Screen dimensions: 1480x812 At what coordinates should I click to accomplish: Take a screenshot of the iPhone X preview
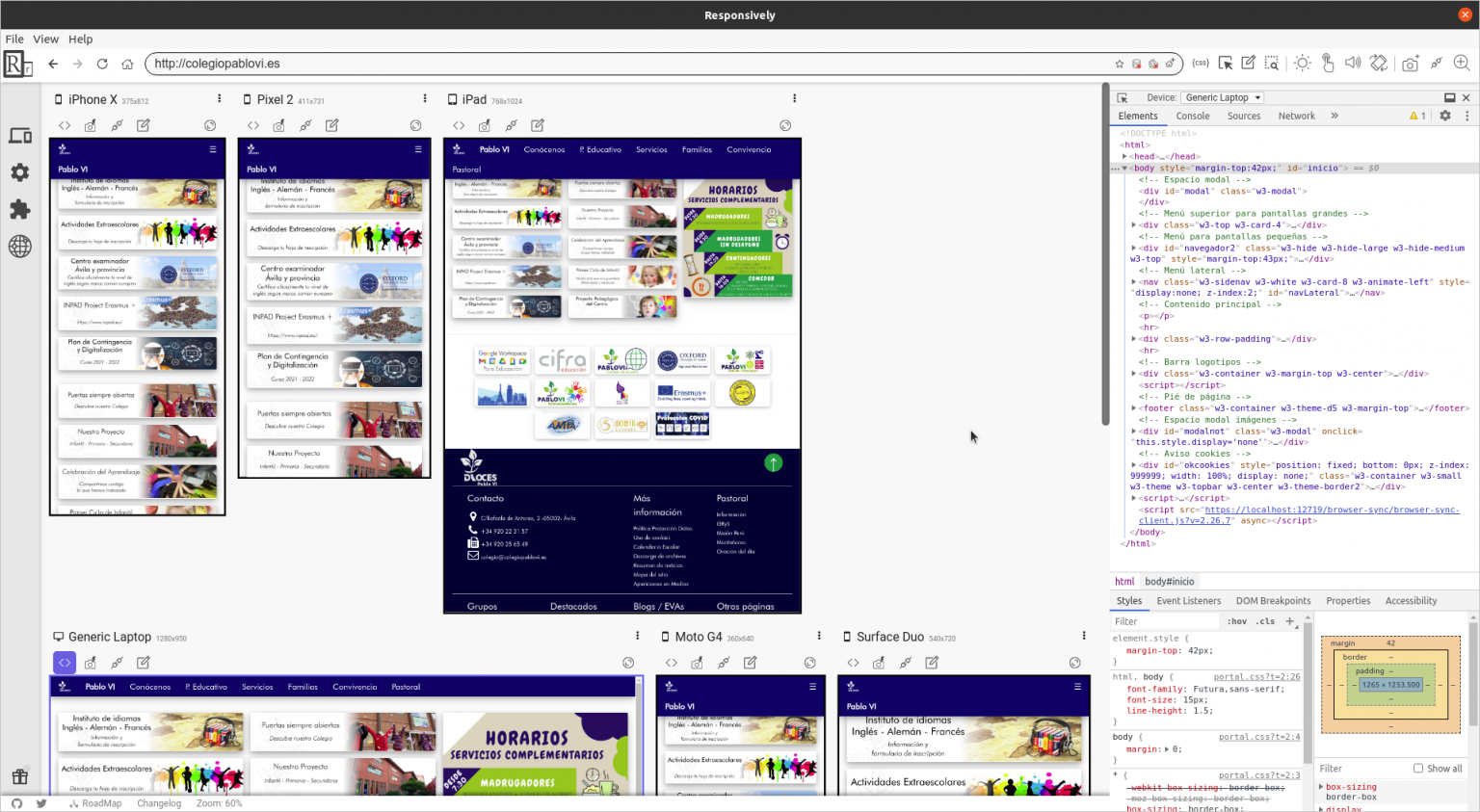(90, 125)
